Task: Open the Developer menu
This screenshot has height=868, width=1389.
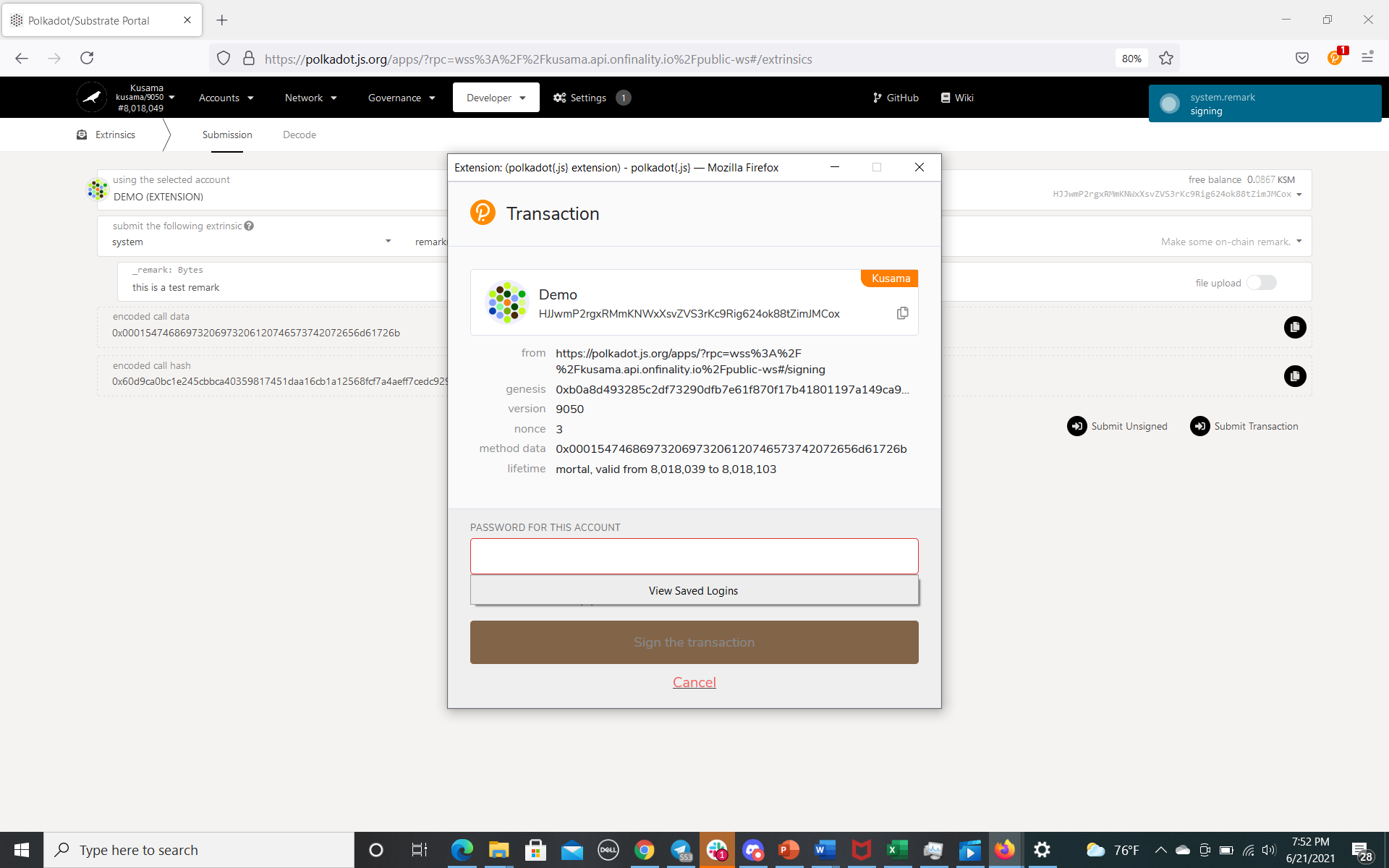Action: [496, 98]
